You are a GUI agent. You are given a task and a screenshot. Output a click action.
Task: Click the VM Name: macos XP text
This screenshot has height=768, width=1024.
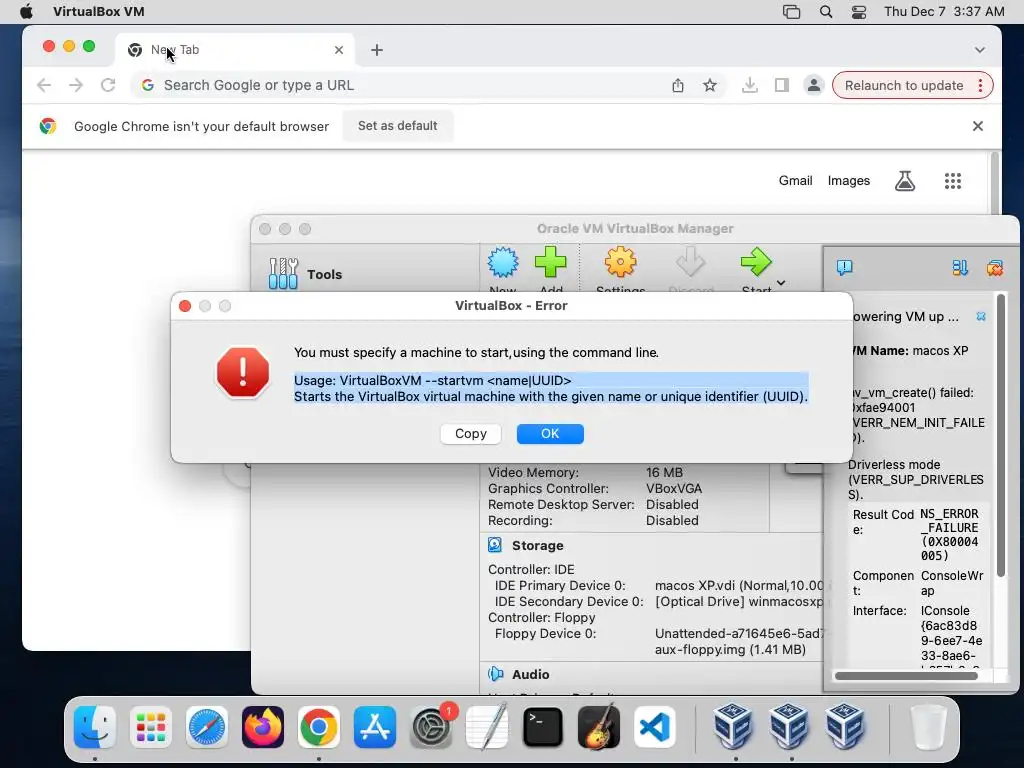[910, 351]
